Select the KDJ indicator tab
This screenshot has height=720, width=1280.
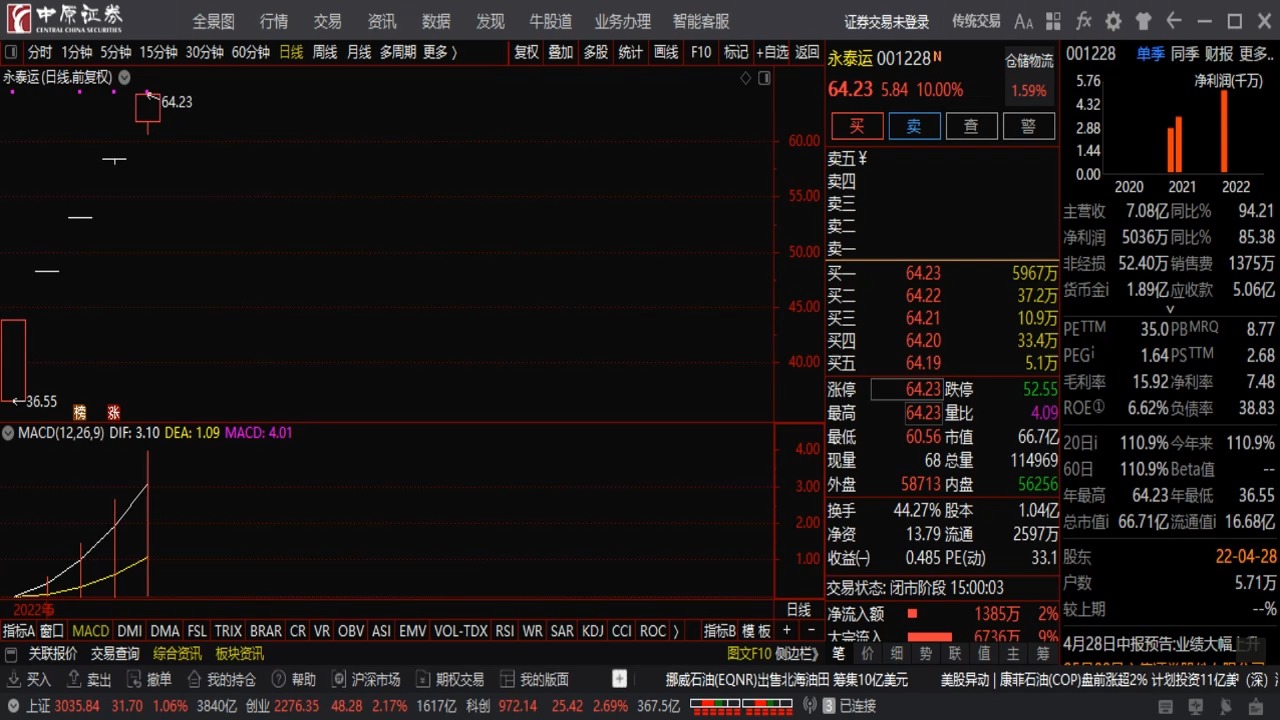[593, 631]
